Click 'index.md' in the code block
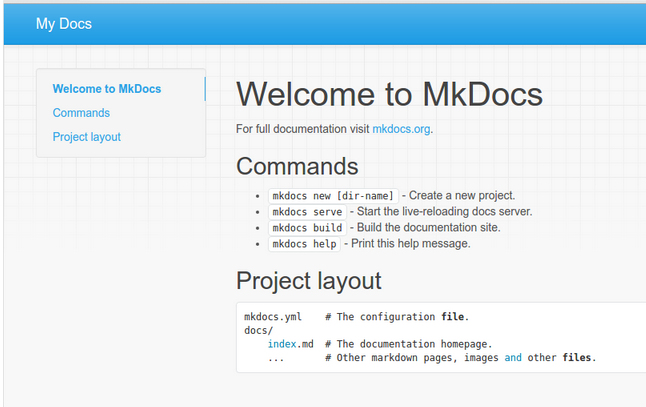The height and width of the screenshot is (407, 646). click(x=290, y=344)
